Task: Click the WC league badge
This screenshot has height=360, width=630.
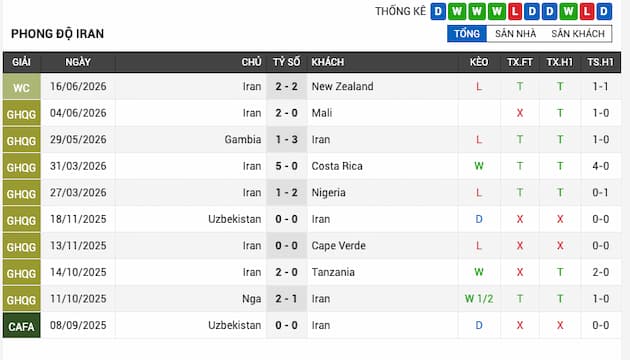Action: [x=22, y=87]
